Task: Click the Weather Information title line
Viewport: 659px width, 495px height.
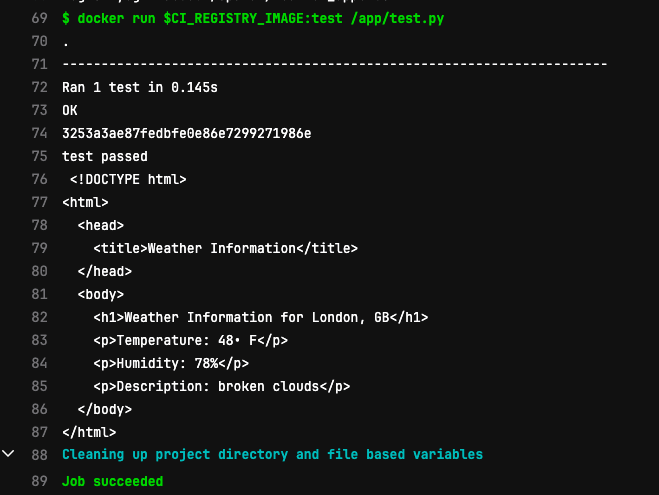Action: pos(226,248)
